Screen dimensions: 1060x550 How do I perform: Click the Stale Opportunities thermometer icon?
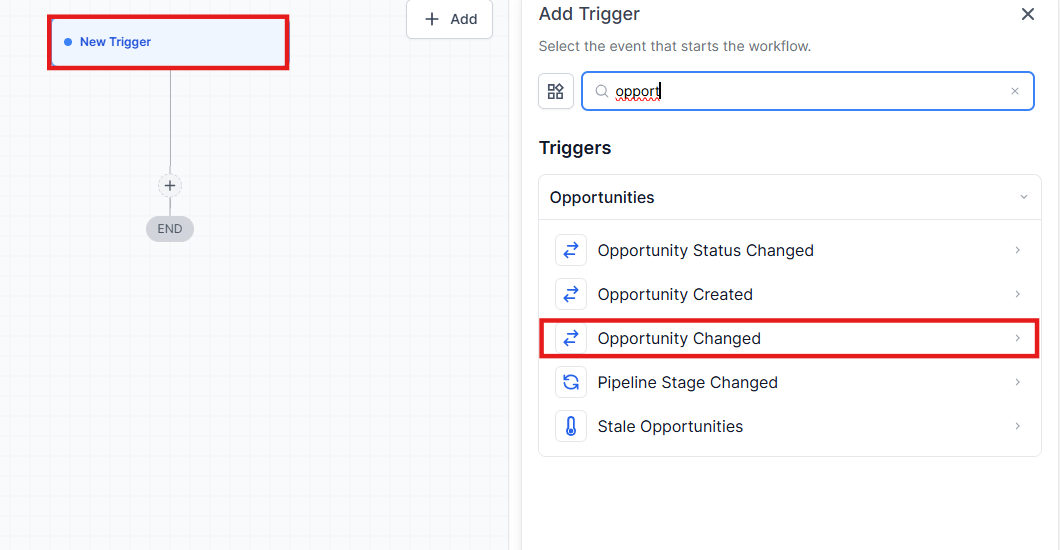coord(571,427)
